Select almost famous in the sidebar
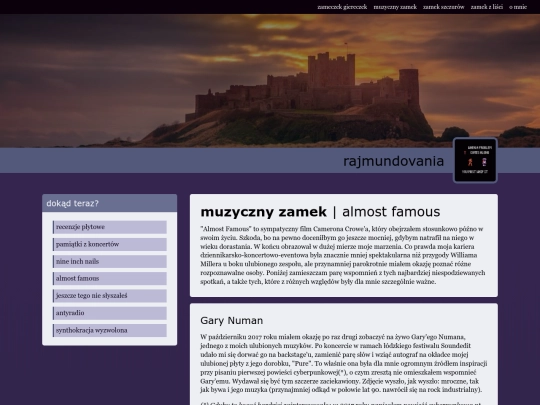The image size is (540, 405). pos(110,279)
